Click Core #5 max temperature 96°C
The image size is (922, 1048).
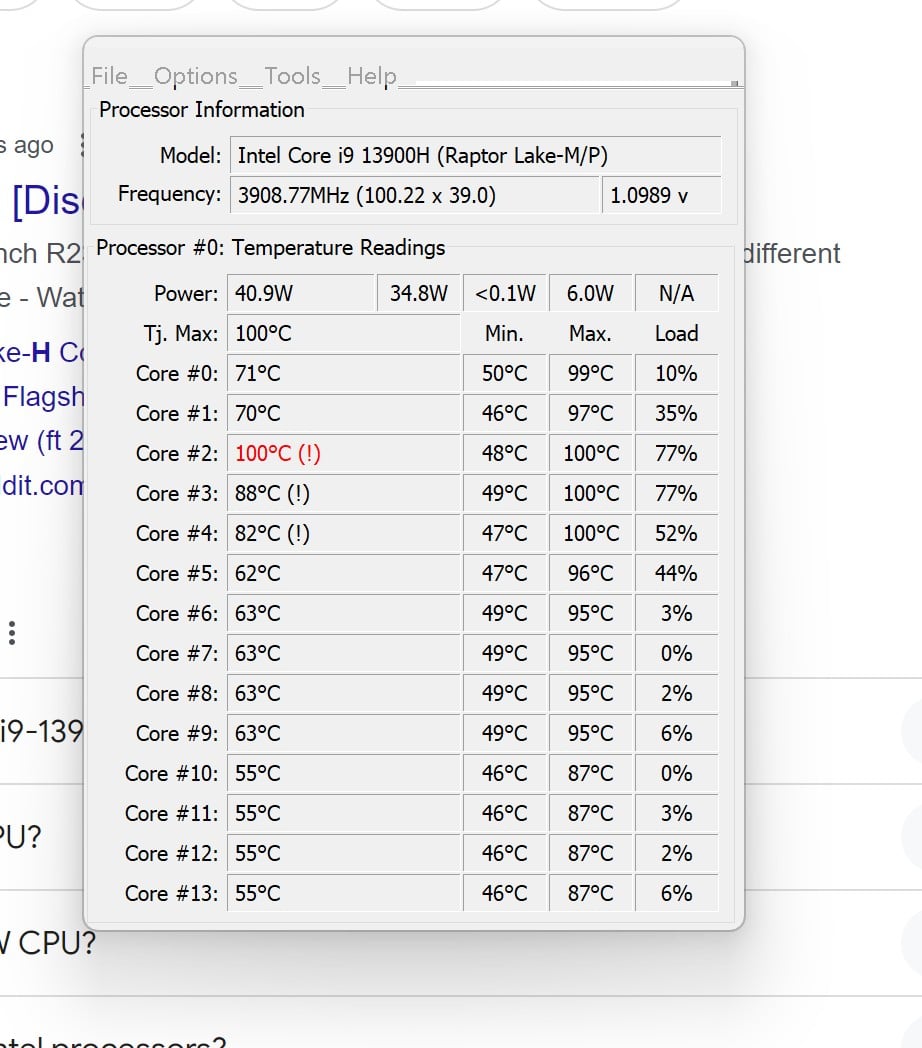(590, 573)
